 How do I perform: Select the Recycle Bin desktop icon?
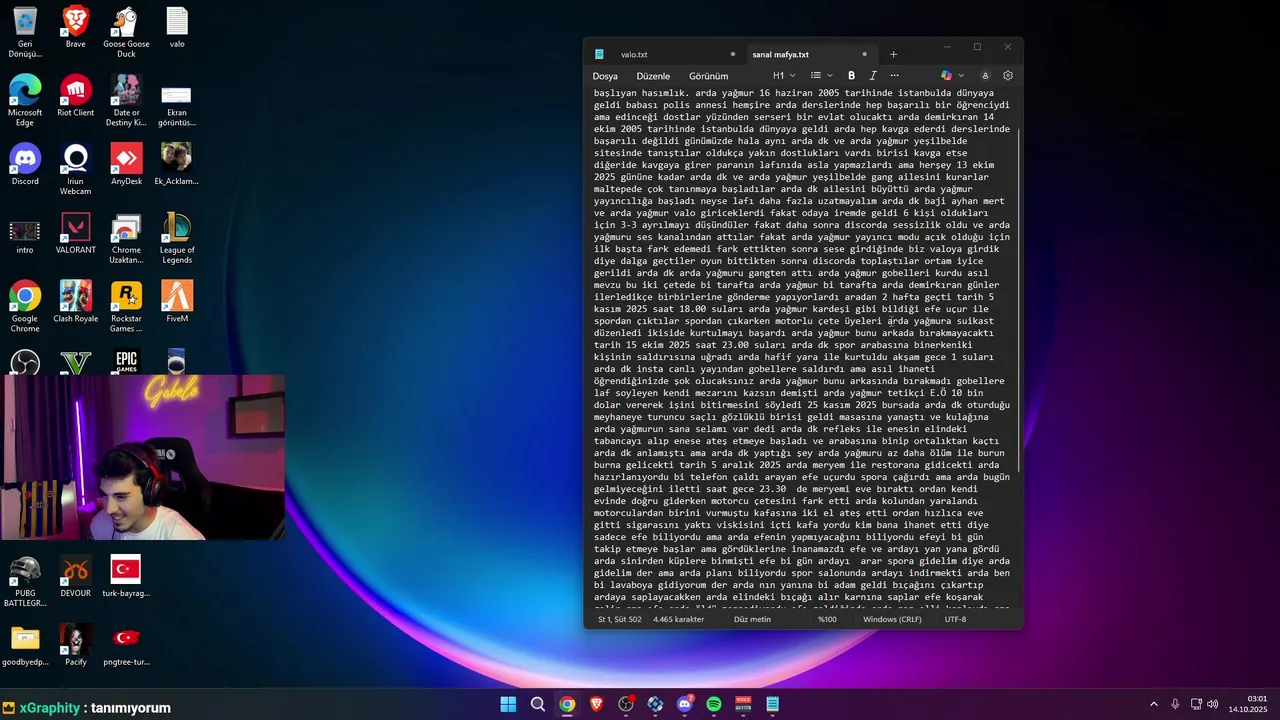(25, 32)
